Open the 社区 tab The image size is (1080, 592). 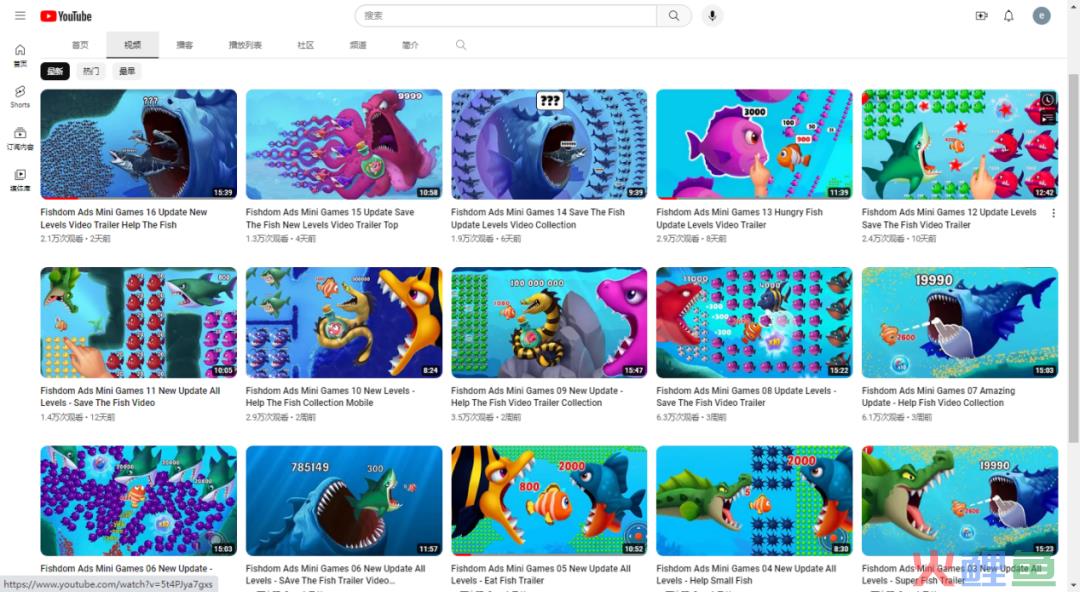click(x=305, y=45)
